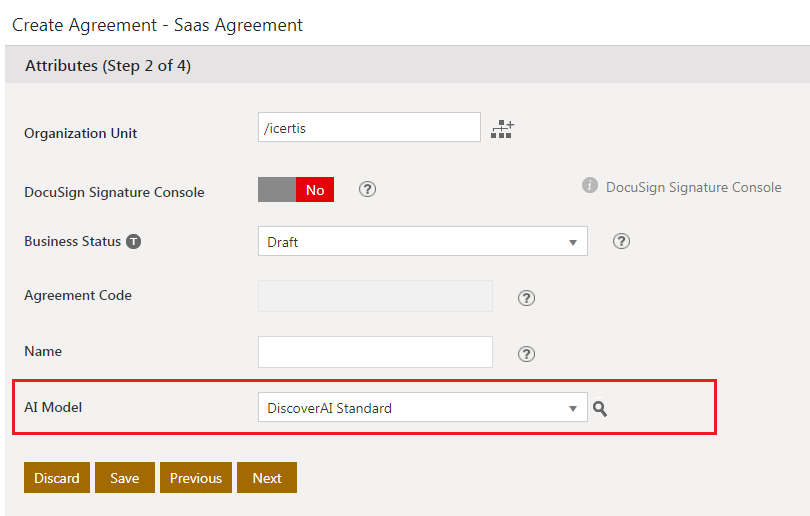The image size is (810, 516).
Task: Click the disabled Agreement Code field
Action: coord(375,296)
